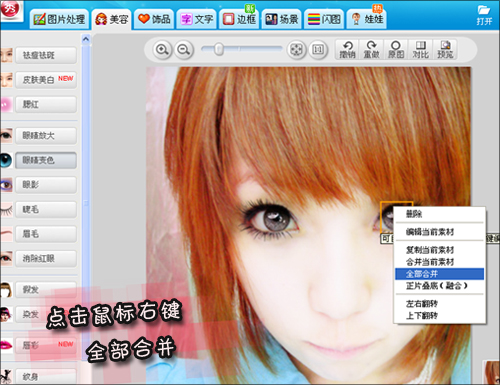500x385 pixels.
Task: Switch to the 美容 tab
Action: (x=112, y=19)
